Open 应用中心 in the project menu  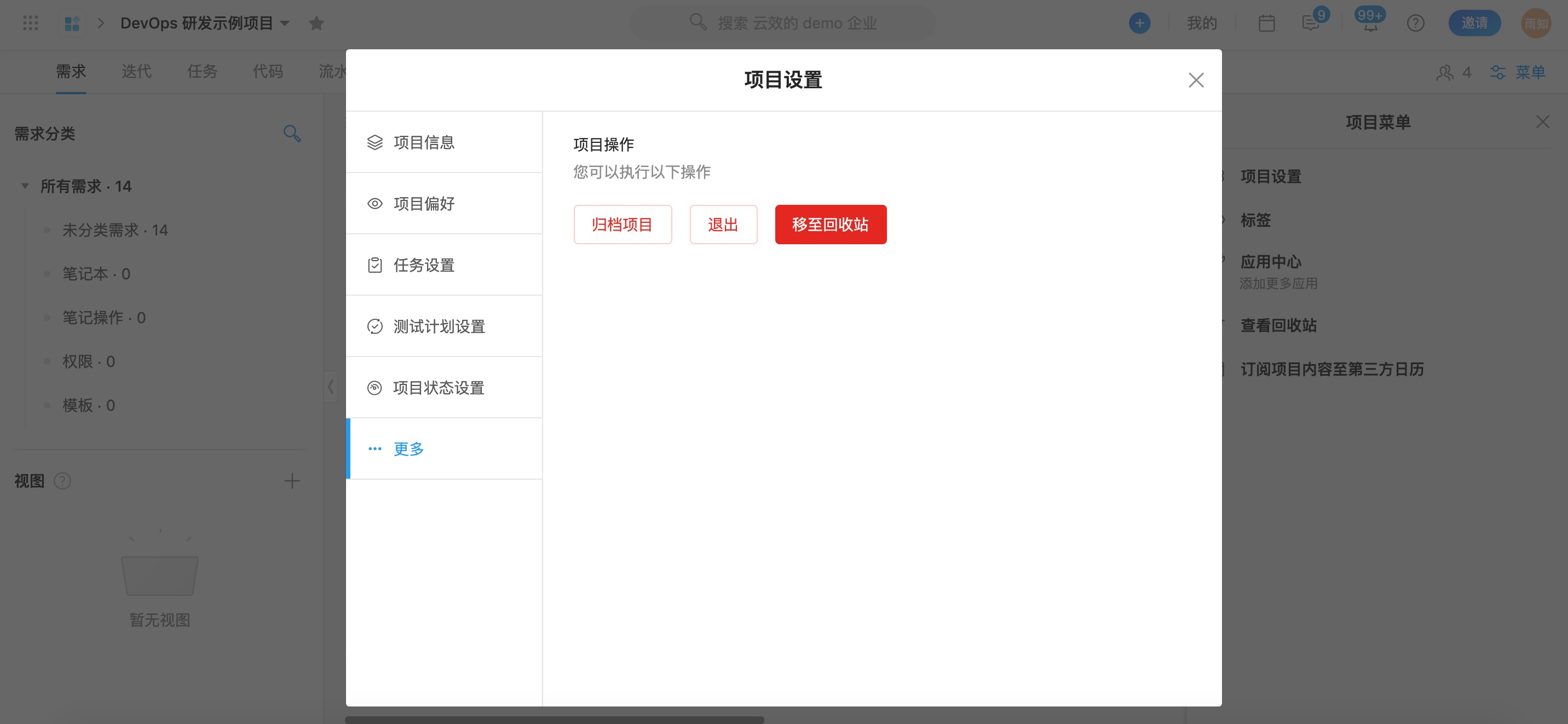pyautogui.click(x=1271, y=262)
